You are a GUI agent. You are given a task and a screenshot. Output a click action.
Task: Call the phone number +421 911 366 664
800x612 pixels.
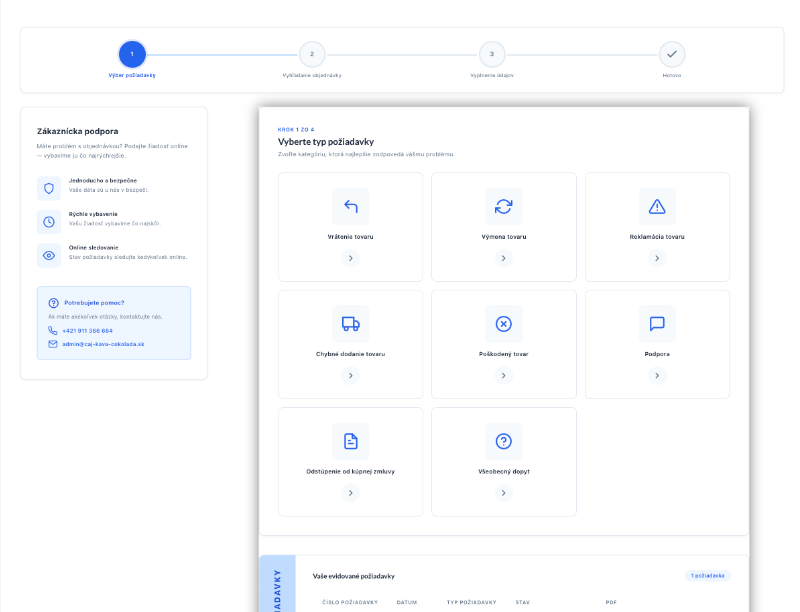pos(87,331)
